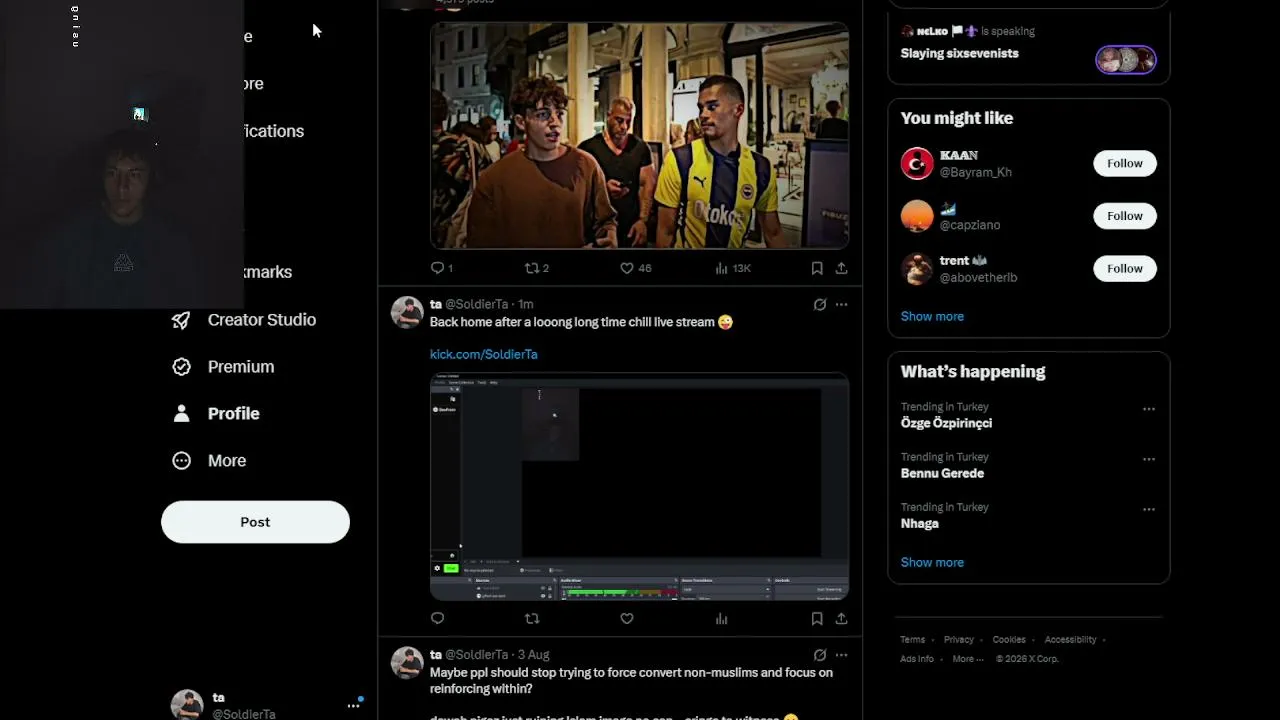Reply to the 'Back home' live stream post
Viewport: 1280px width, 720px height.
[437, 619]
